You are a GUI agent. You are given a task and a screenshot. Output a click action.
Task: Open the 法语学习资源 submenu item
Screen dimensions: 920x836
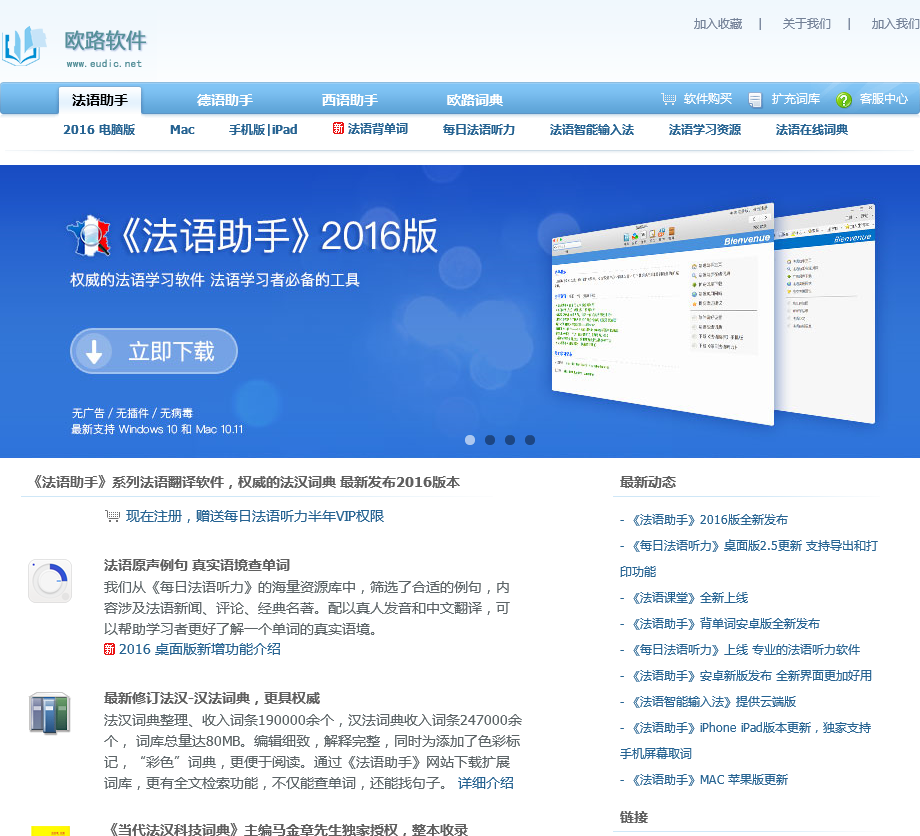(x=705, y=130)
